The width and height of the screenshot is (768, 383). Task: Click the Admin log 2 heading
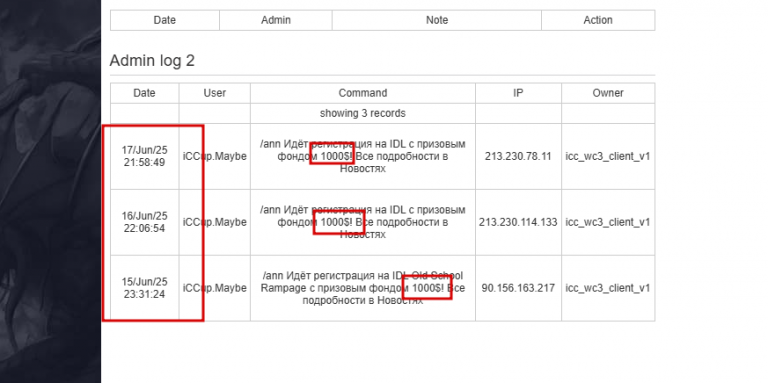point(152,61)
